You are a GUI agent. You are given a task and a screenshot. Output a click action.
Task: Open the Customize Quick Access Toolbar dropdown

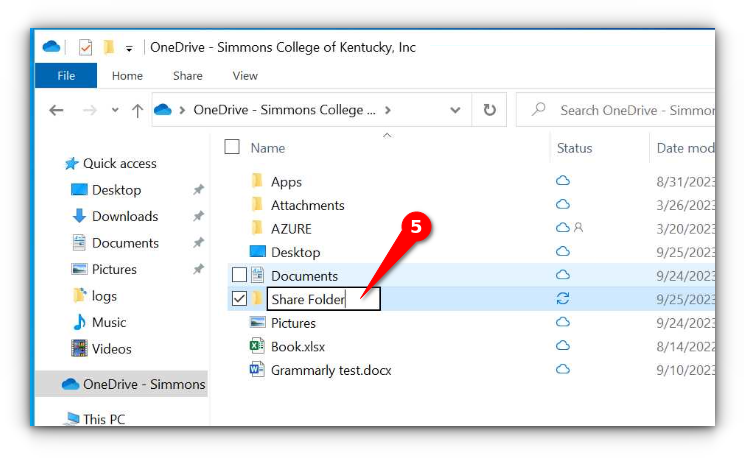[x=129, y=48]
